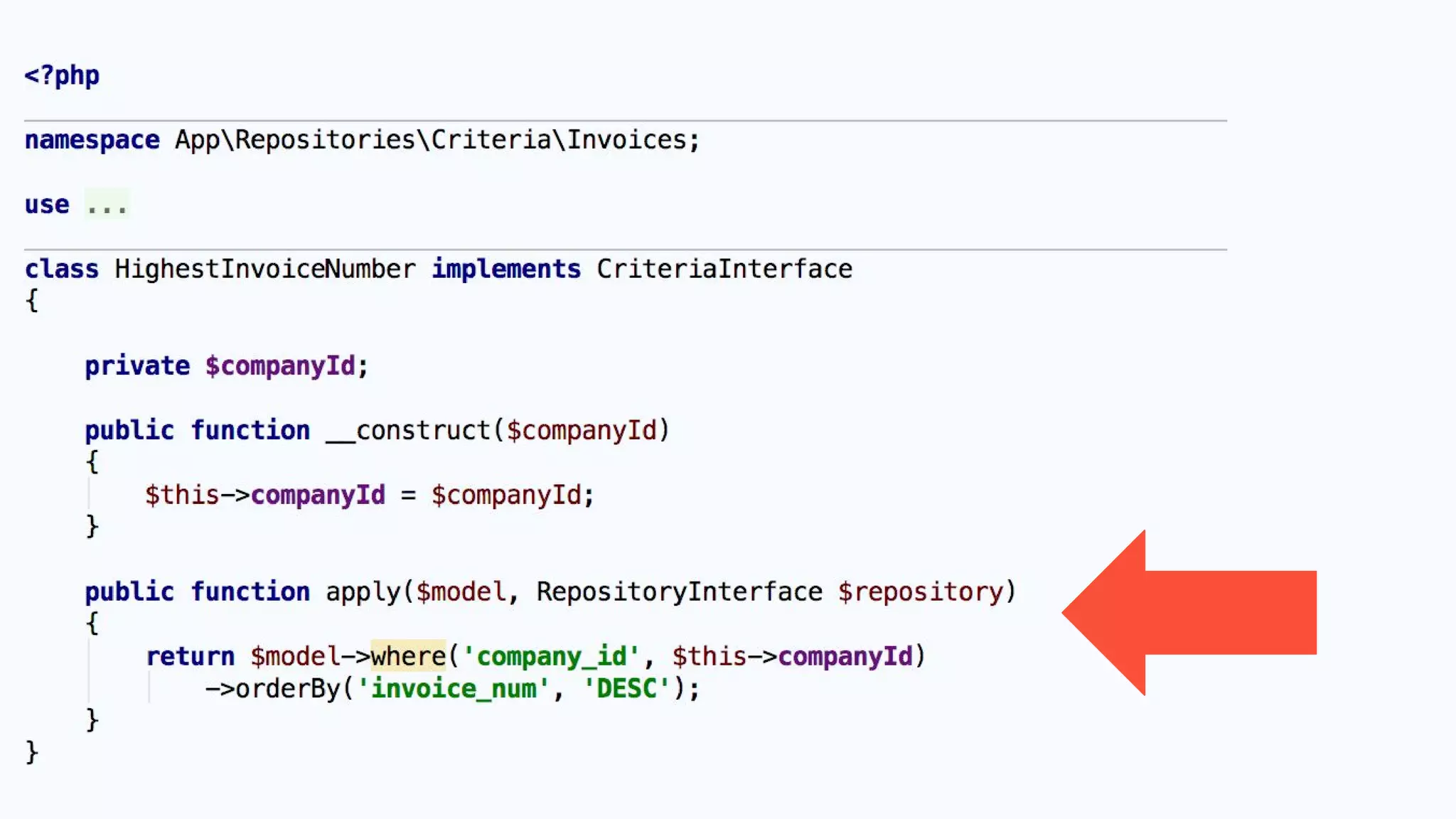Click the $this->companyId assignment target
1456x819 pixels.
tap(264, 496)
